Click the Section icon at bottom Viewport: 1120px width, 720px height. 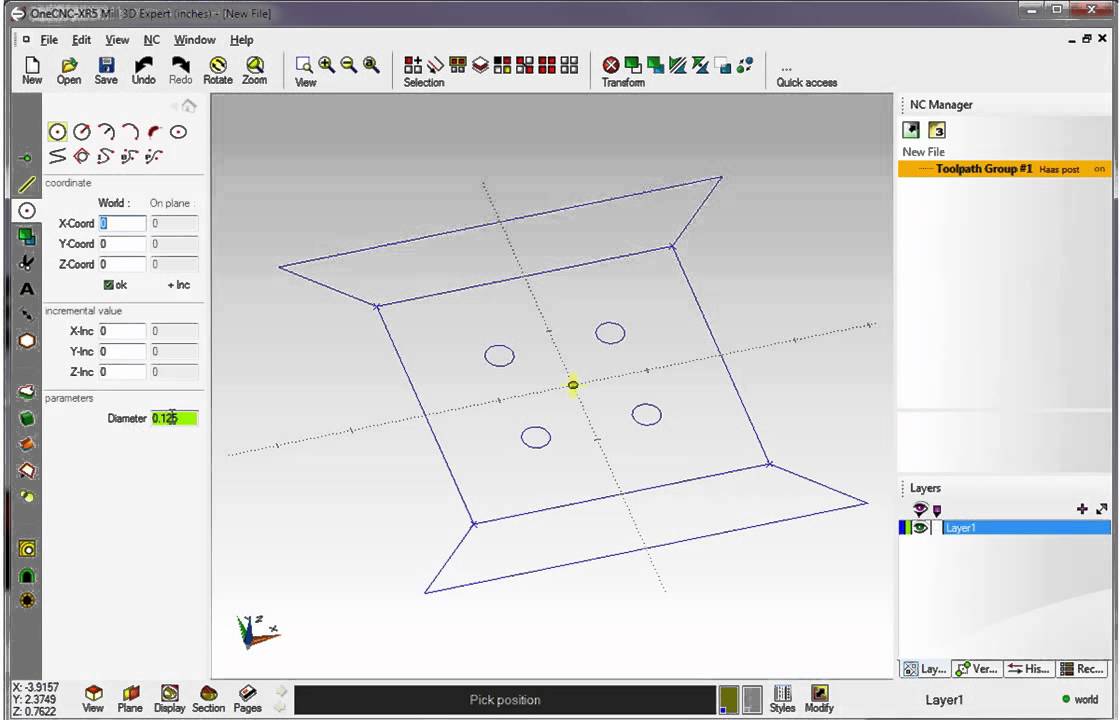[209, 699]
